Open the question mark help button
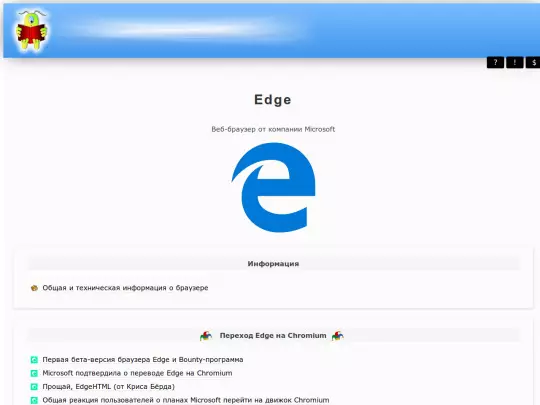Screen dimensions: 540x405 coord(495,62)
